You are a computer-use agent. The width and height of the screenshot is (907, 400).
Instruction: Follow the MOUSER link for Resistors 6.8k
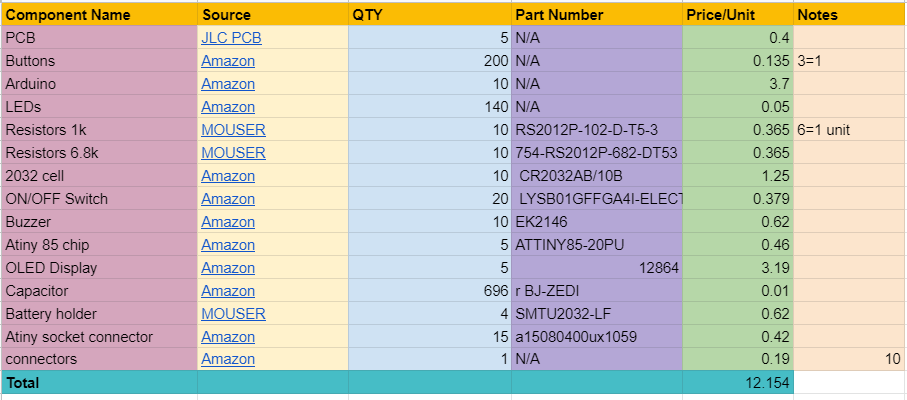point(233,153)
